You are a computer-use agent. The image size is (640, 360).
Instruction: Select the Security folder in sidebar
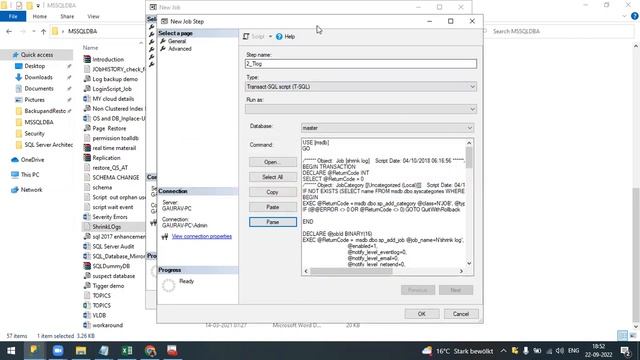[34, 133]
